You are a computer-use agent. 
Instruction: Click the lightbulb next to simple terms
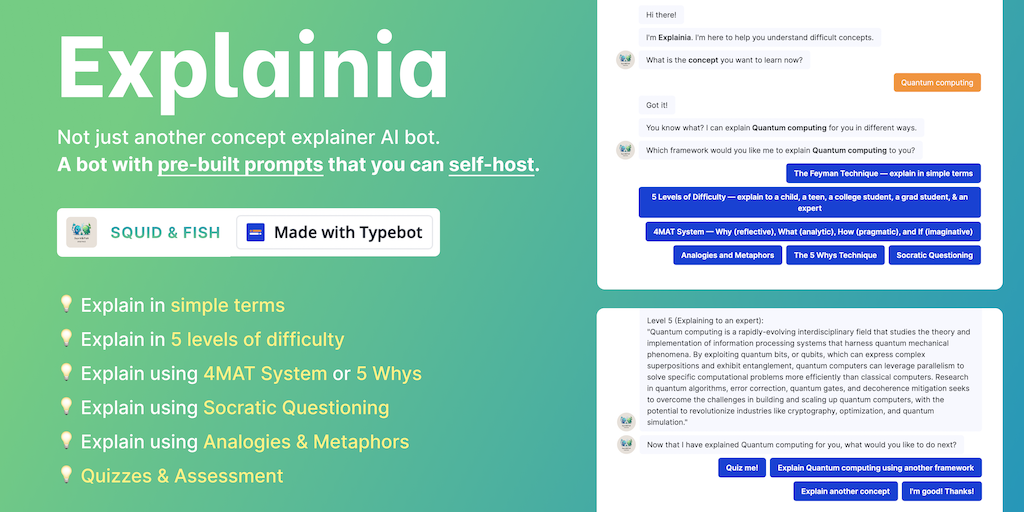click(66, 305)
